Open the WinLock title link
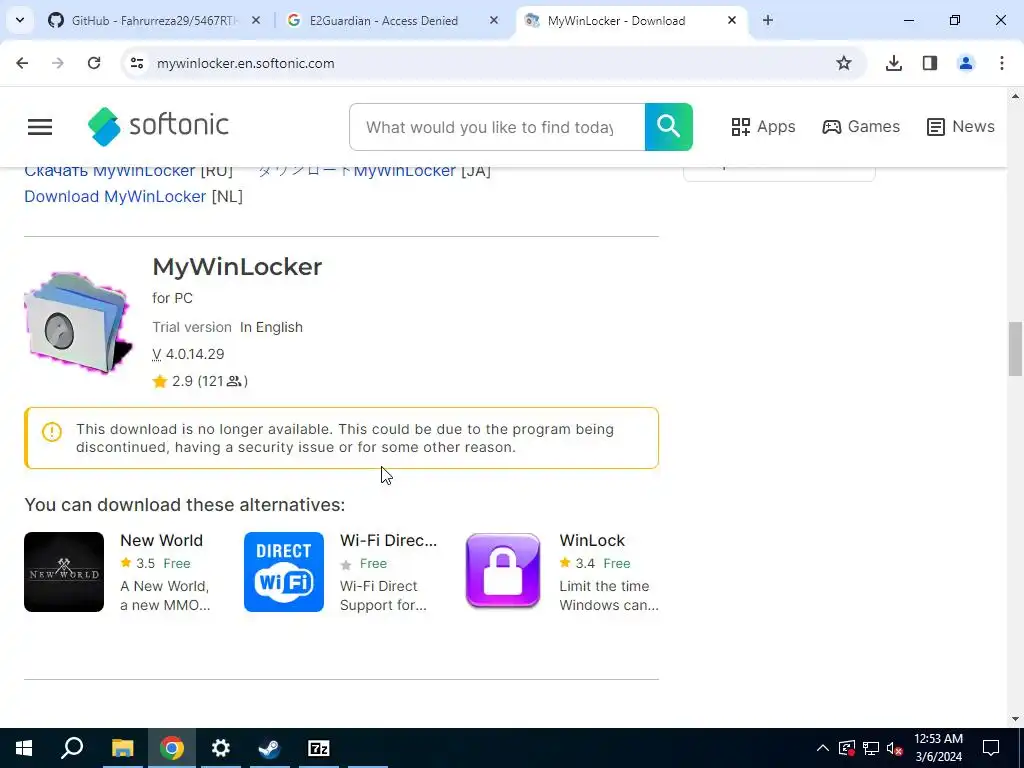This screenshot has width=1024, height=768. pyautogui.click(x=592, y=541)
